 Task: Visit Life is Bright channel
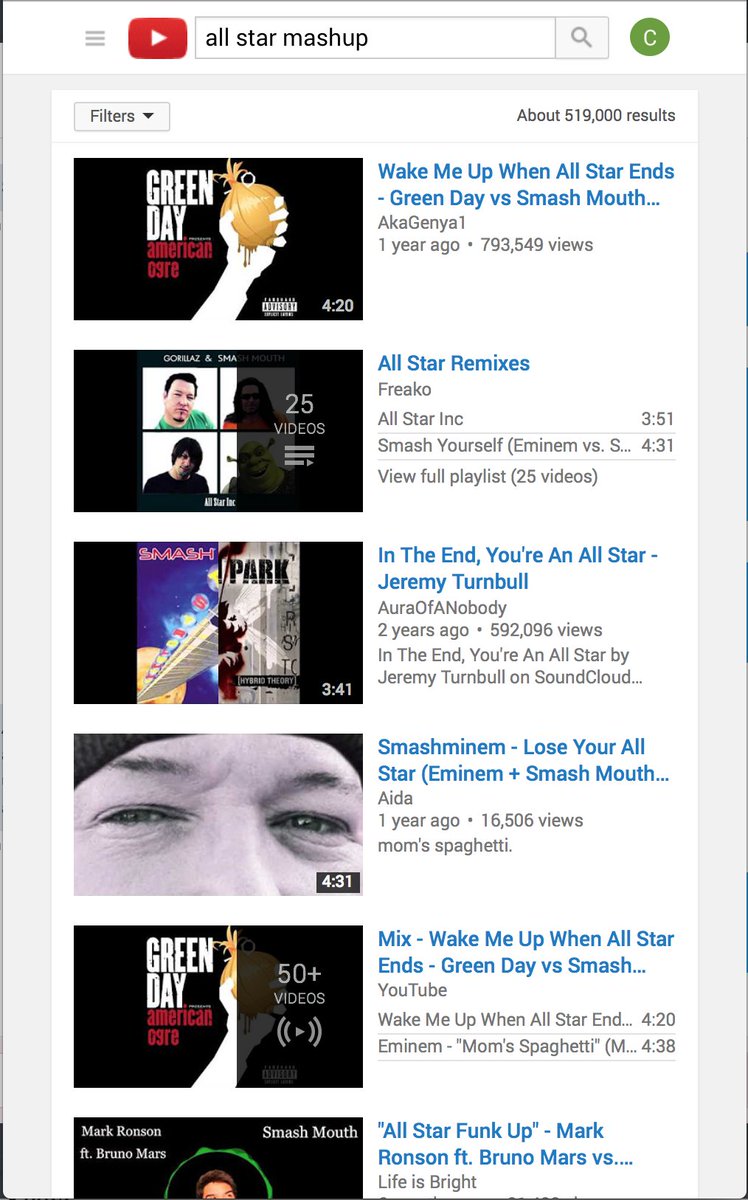point(427,1181)
